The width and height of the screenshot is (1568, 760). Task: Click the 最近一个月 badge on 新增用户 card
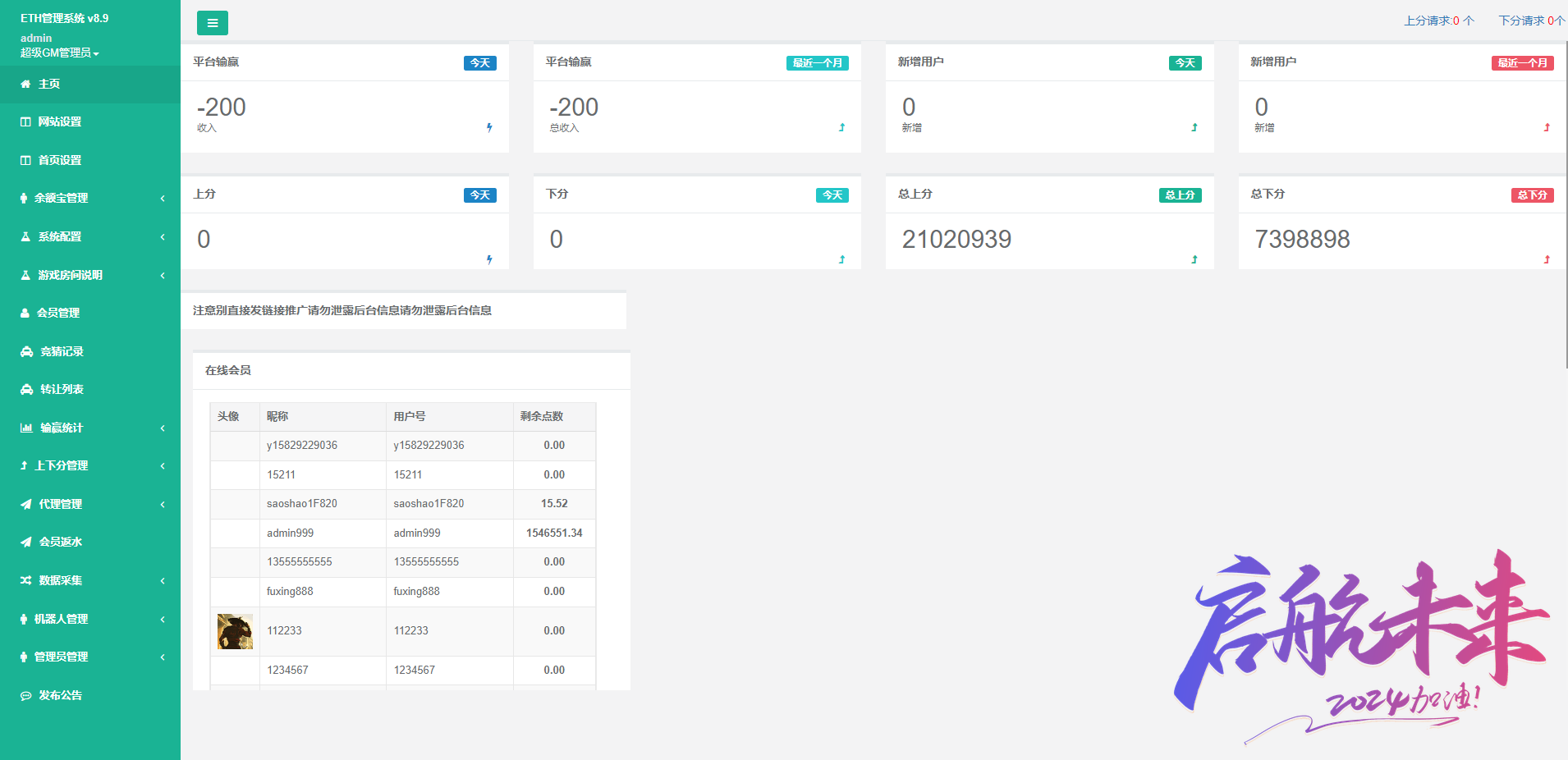pos(1523,63)
